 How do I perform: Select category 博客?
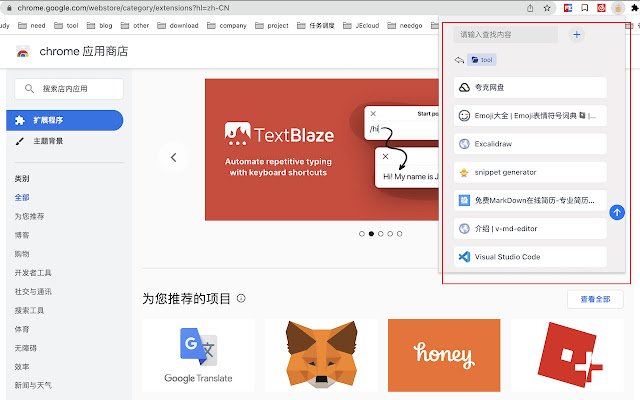click(x=22, y=235)
